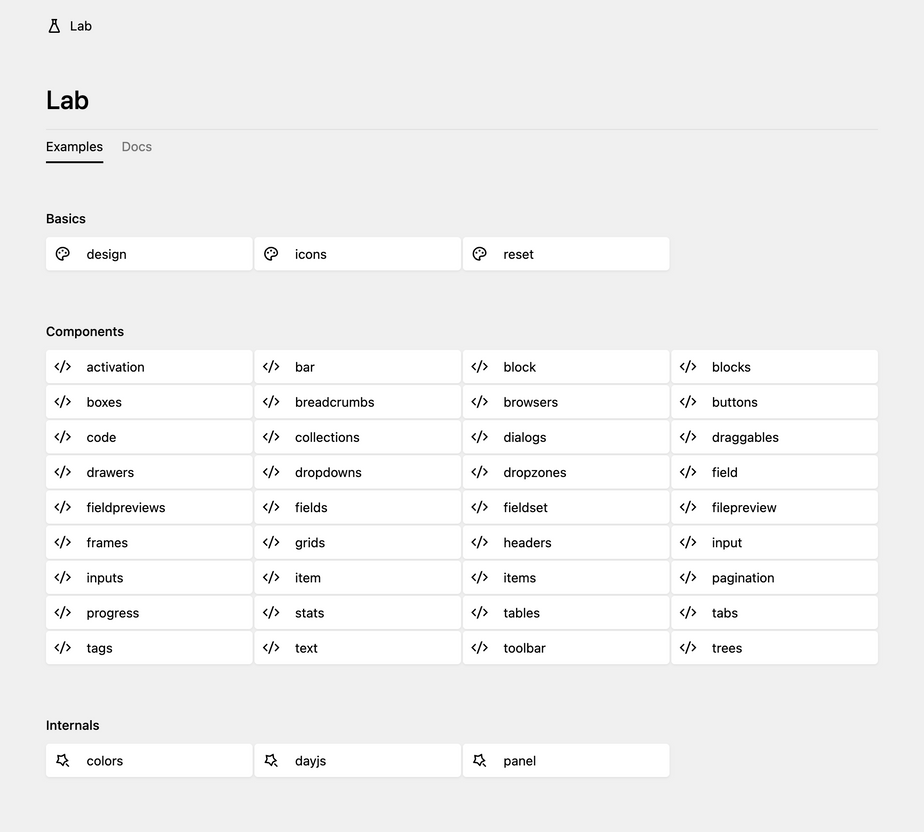The image size is (924, 832).
Task: Click the palette icon next to design
Action: [x=63, y=254]
